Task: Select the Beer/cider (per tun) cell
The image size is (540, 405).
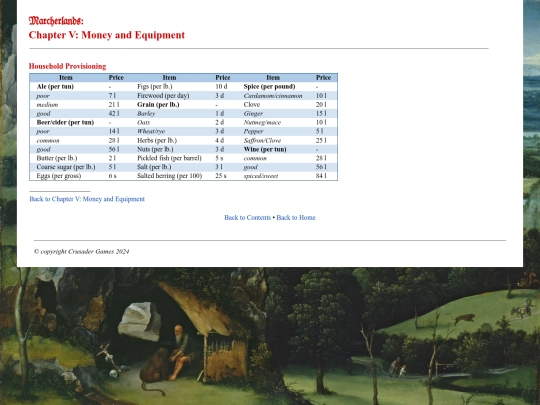Action: (65, 122)
